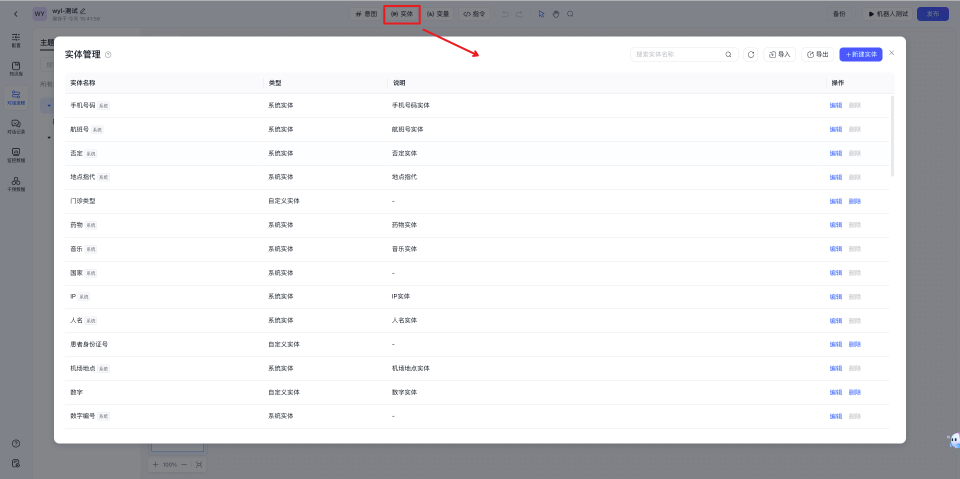Open 对话记录 in the left sidebar
Screen dimensions: 960x479
(x=16, y=126)
